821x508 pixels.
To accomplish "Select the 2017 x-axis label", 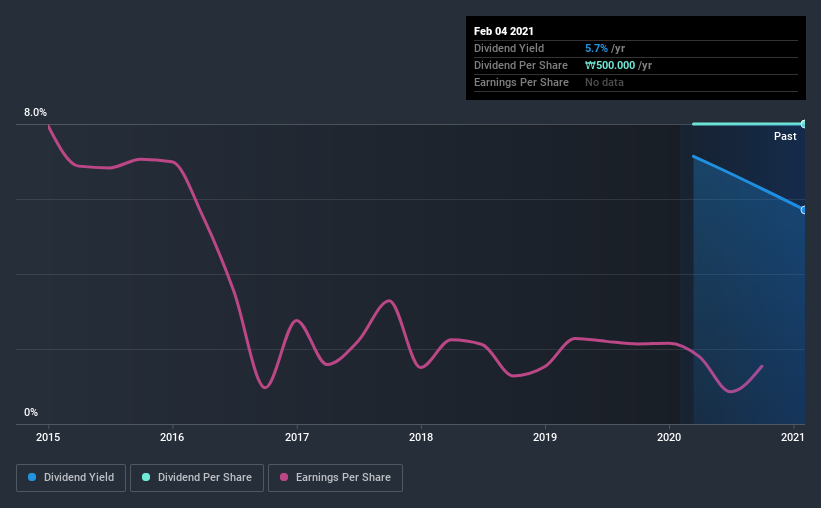I will 297,437.
